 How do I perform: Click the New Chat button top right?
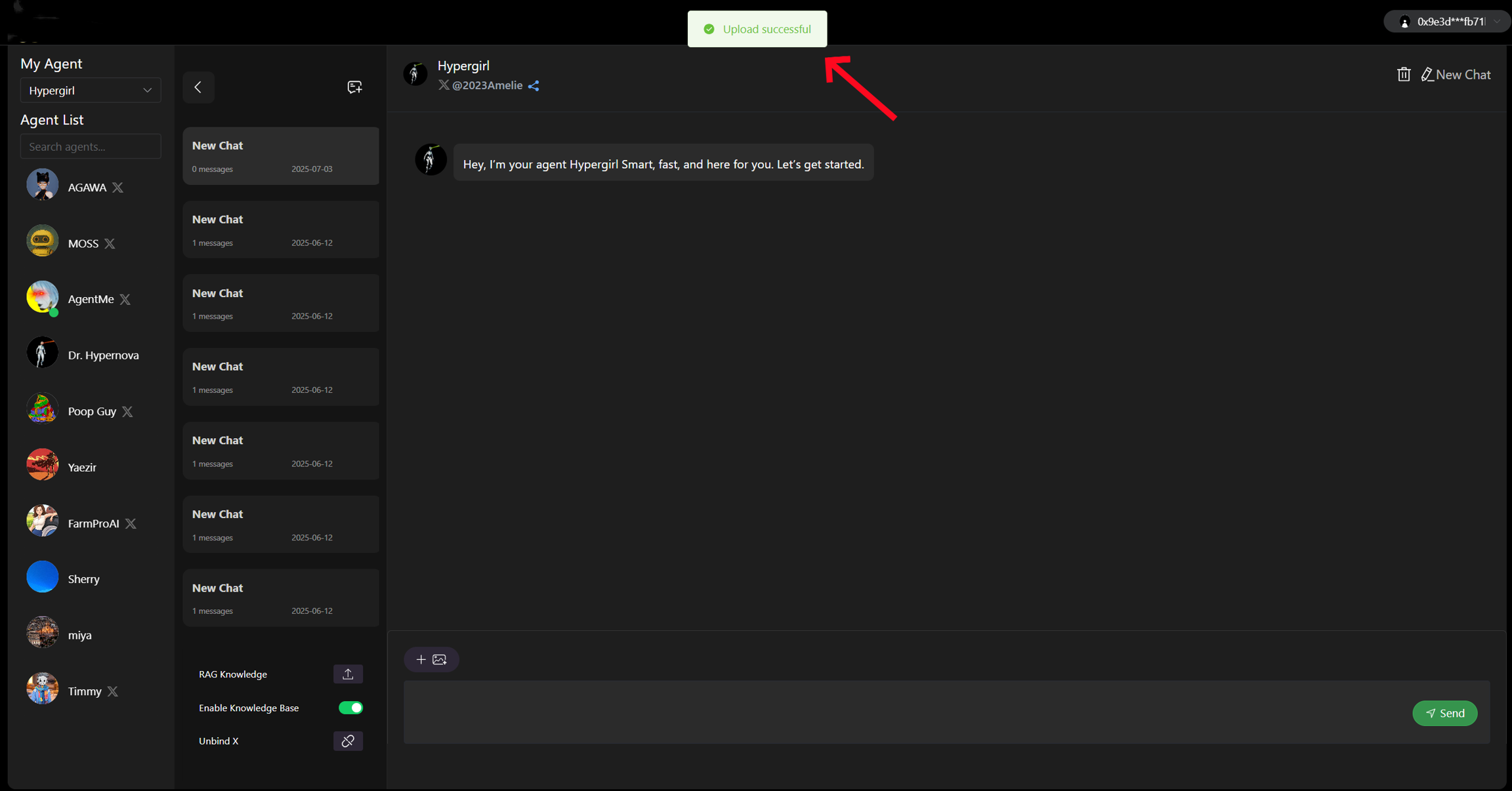click(1456, 75)
